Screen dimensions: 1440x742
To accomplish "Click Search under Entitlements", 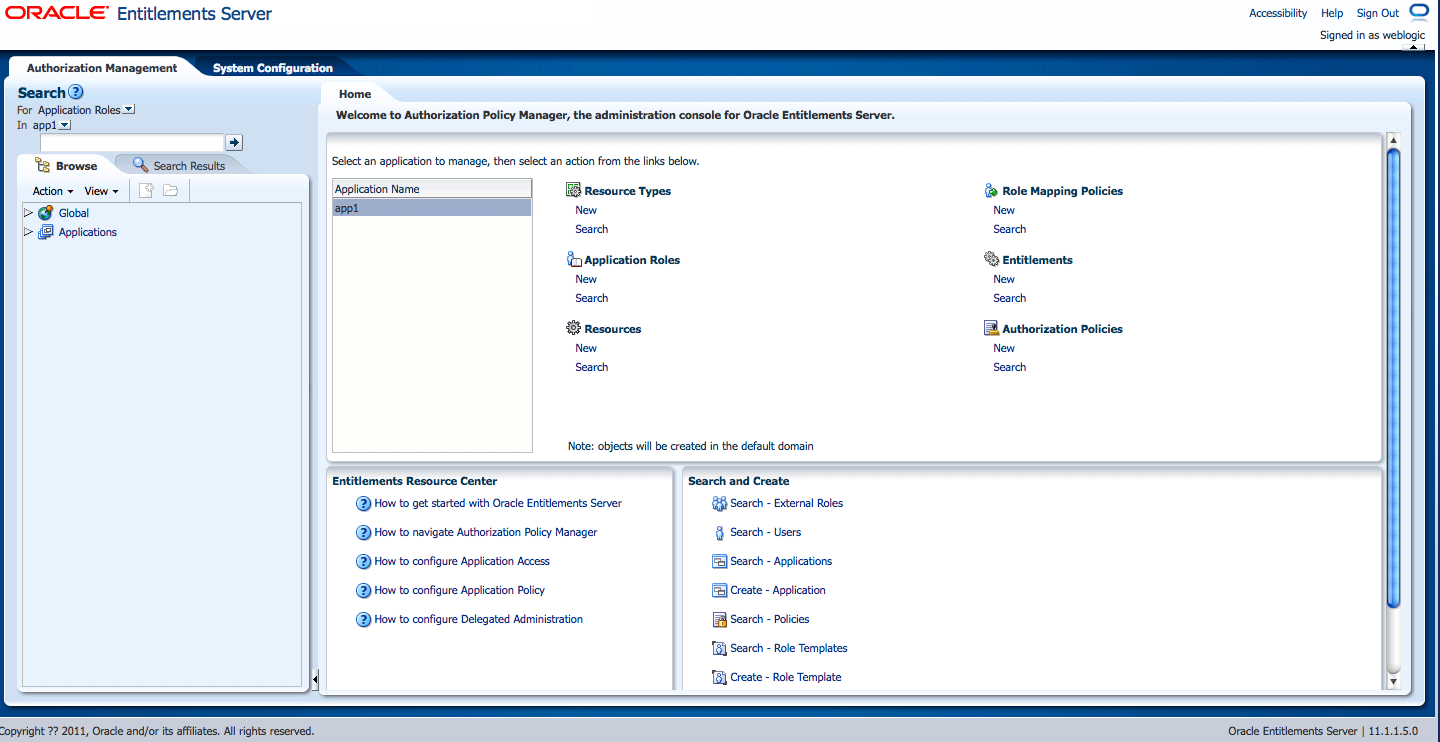I will click(1010, 298).
